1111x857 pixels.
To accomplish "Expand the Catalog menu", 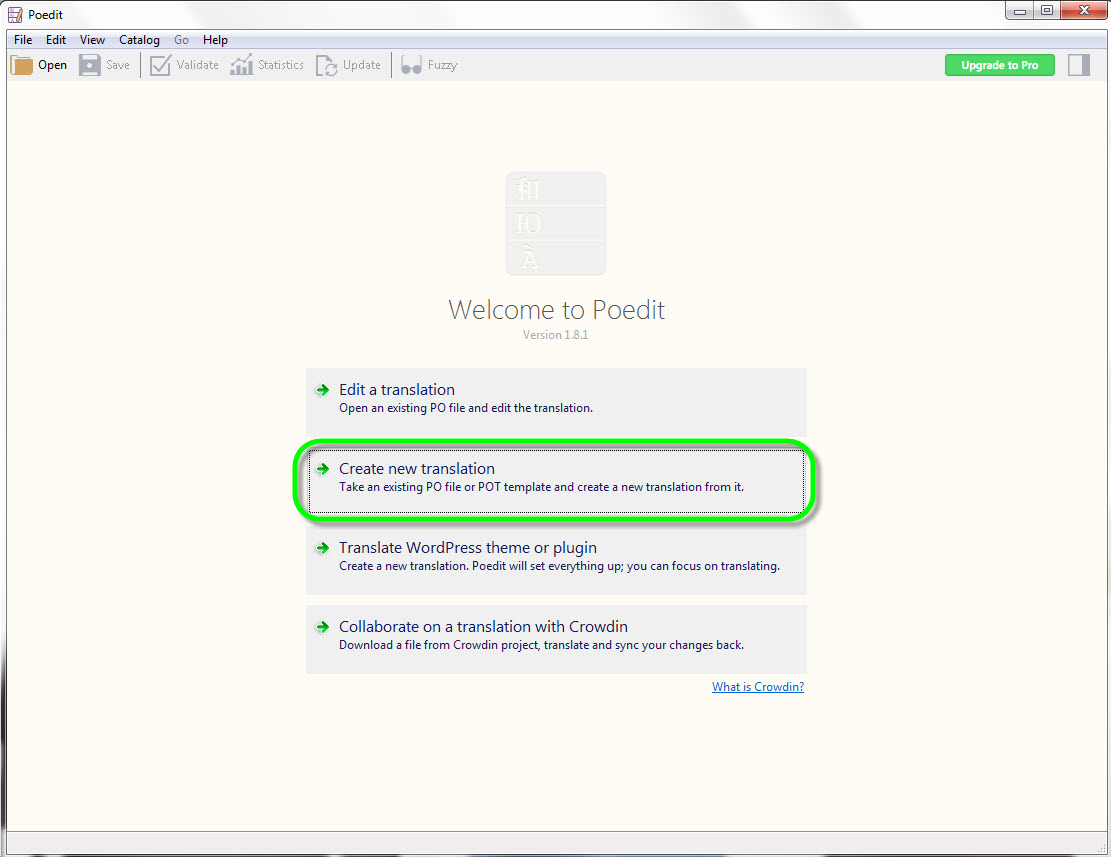I will pyautogui.click(x=139, y=40).
